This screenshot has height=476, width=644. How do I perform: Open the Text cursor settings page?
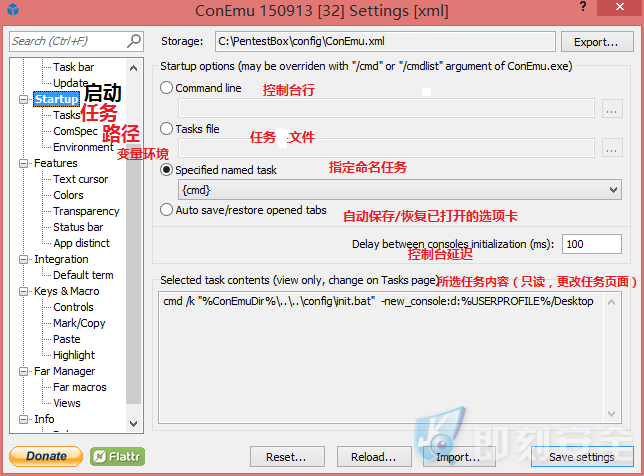point(80,179)
